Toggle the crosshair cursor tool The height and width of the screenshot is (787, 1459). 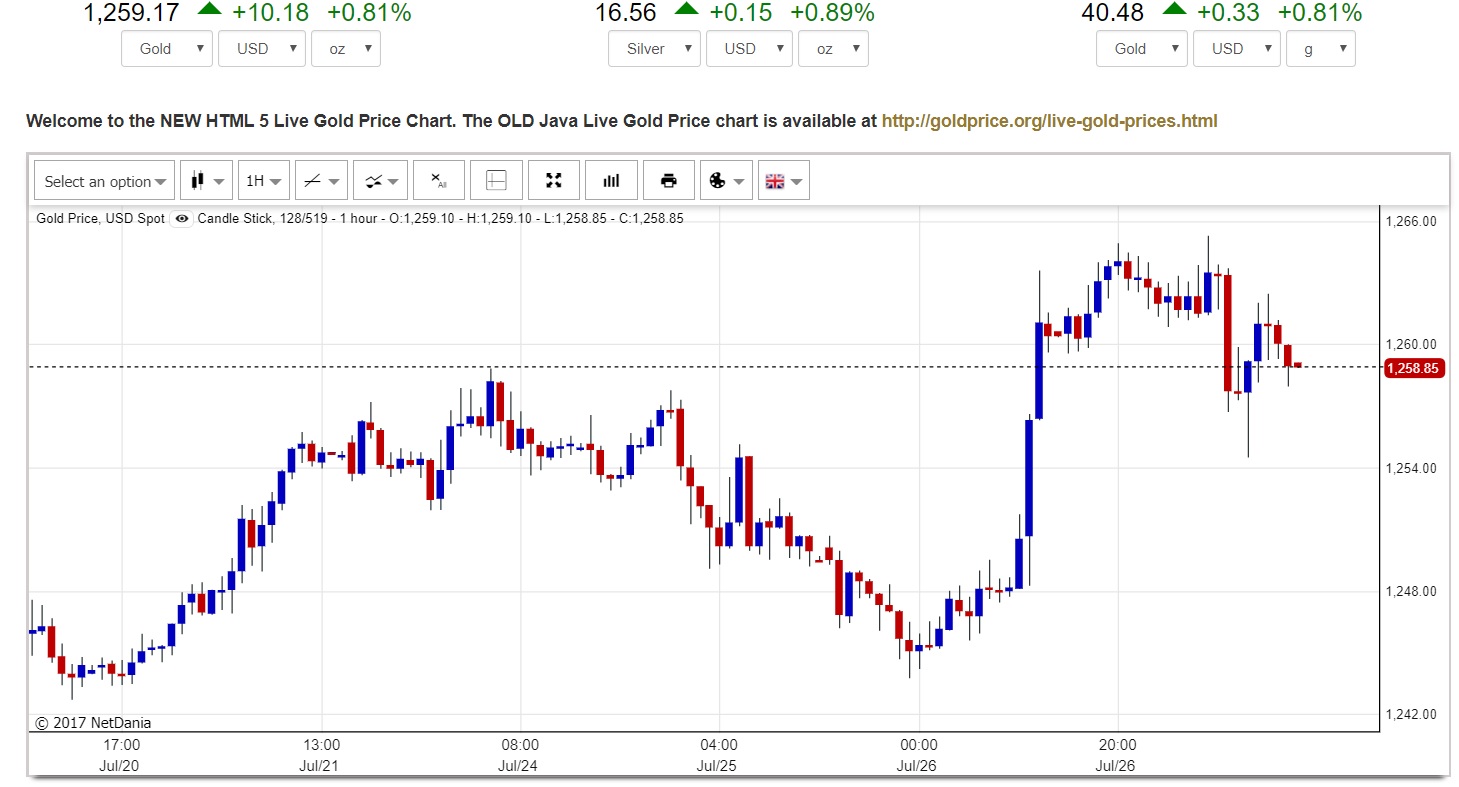click(x=496, y=181)
